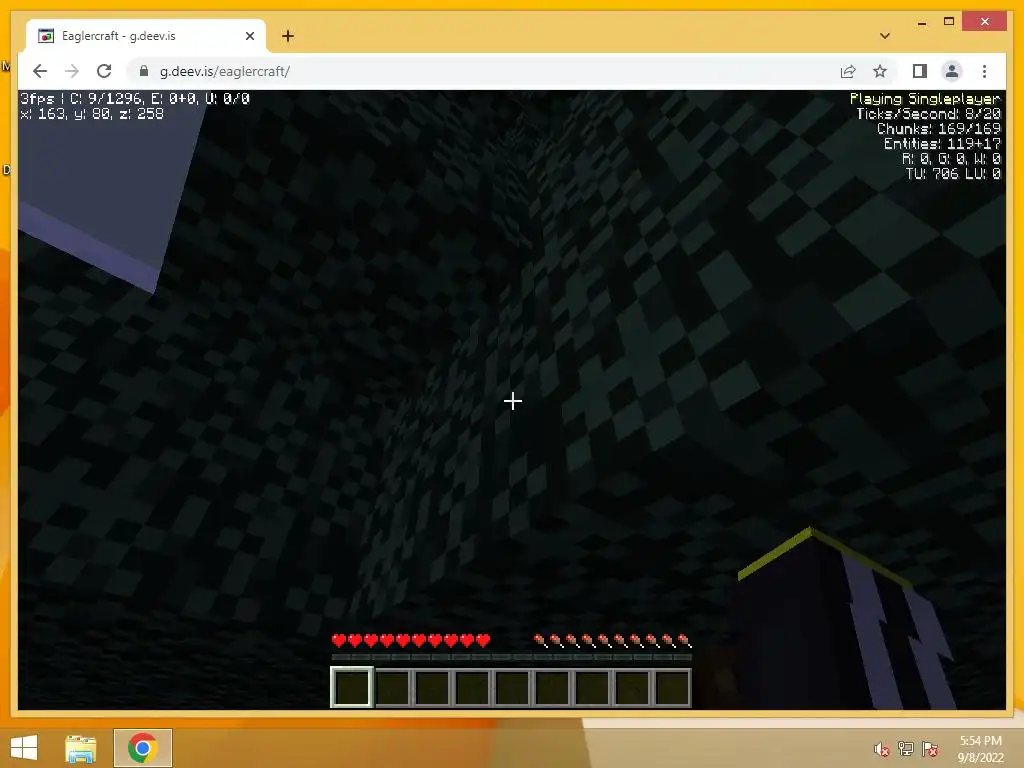Open a new browser tab
The height and width of the screenshot is (768, 1024).
pyautogui.click(x=287, y=36)
